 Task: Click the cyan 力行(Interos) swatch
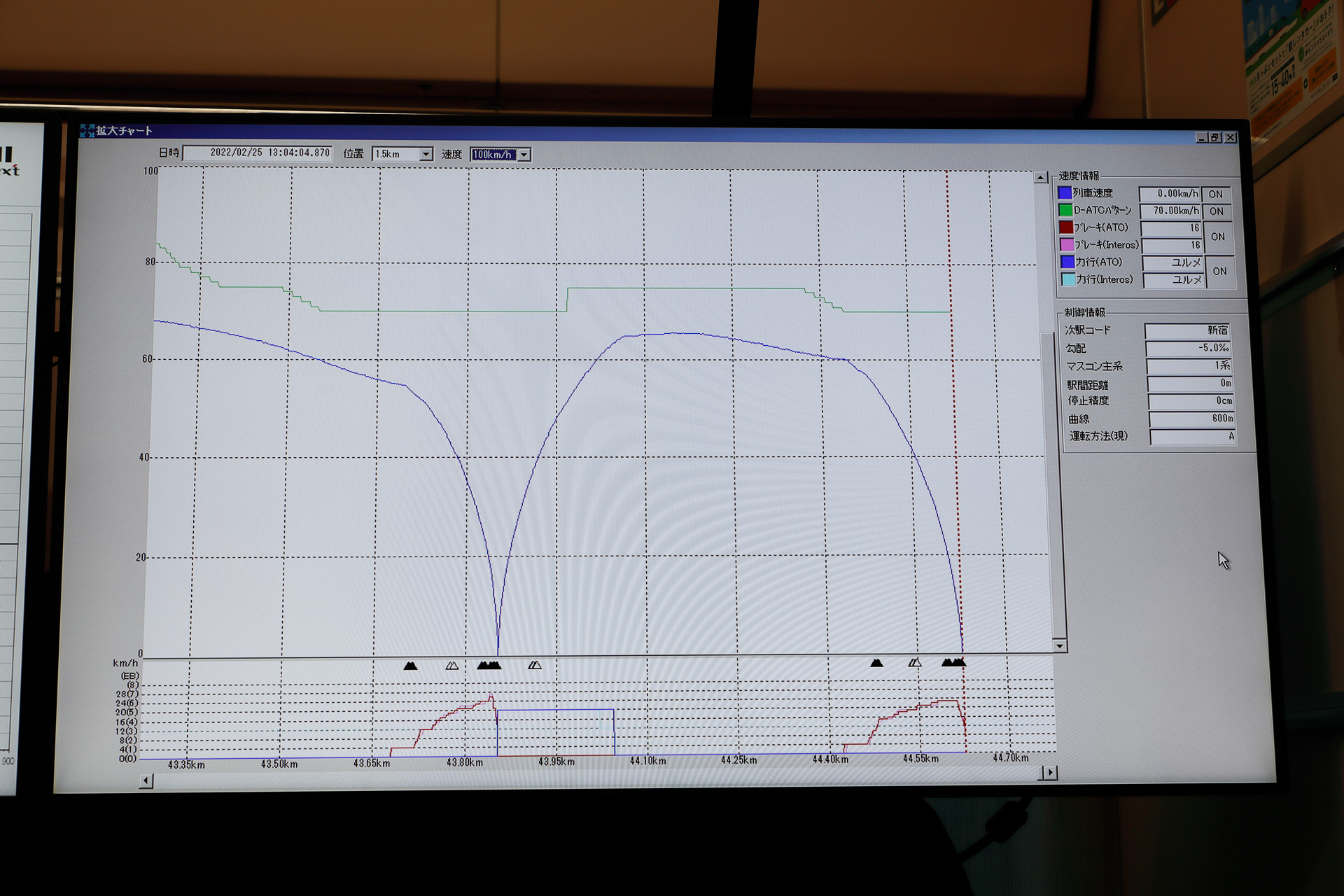point(1068,279)
